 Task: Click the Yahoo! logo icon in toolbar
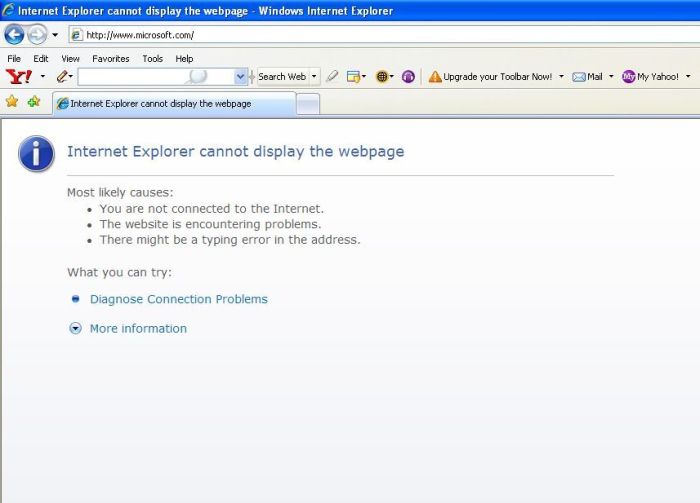point(18,76)
